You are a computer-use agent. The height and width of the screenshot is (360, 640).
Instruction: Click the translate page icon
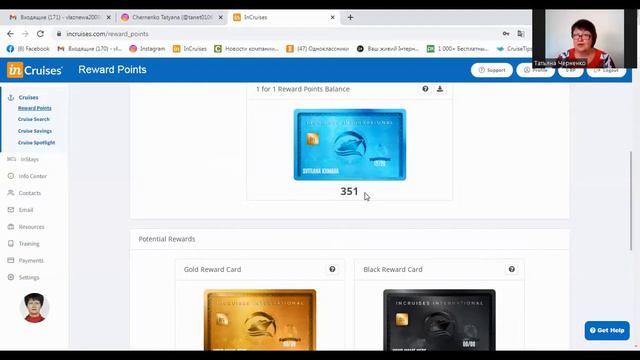tap(521, 34)
